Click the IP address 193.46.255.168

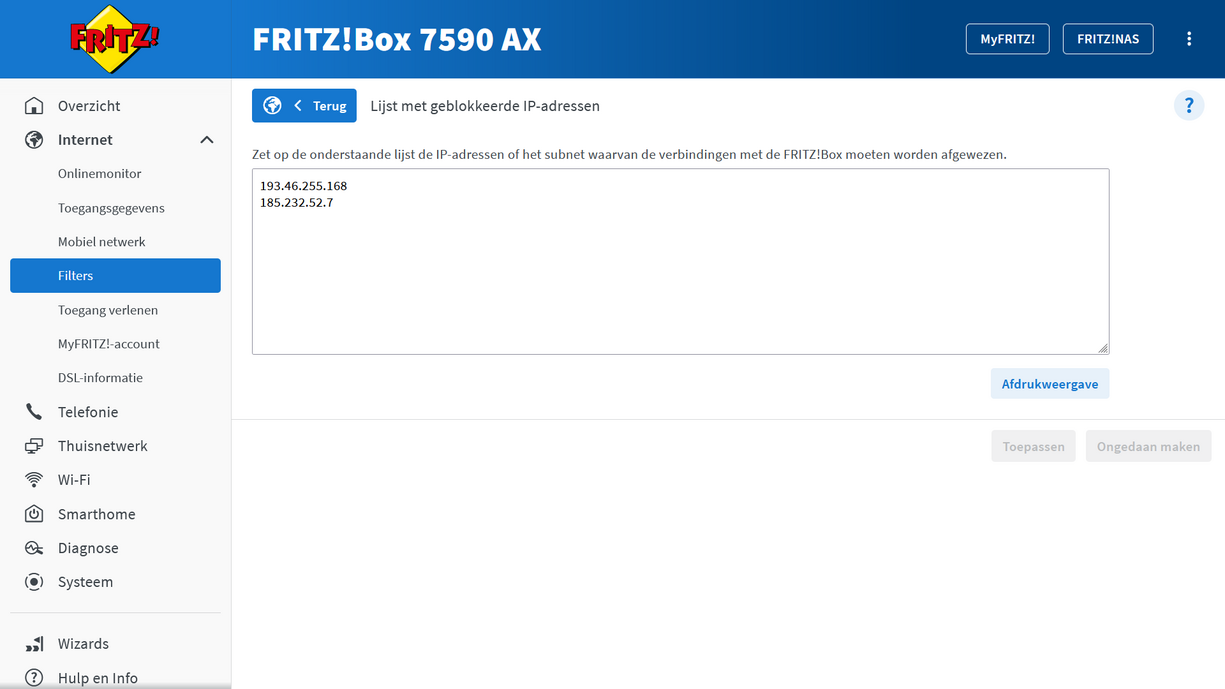coord(303,186)
